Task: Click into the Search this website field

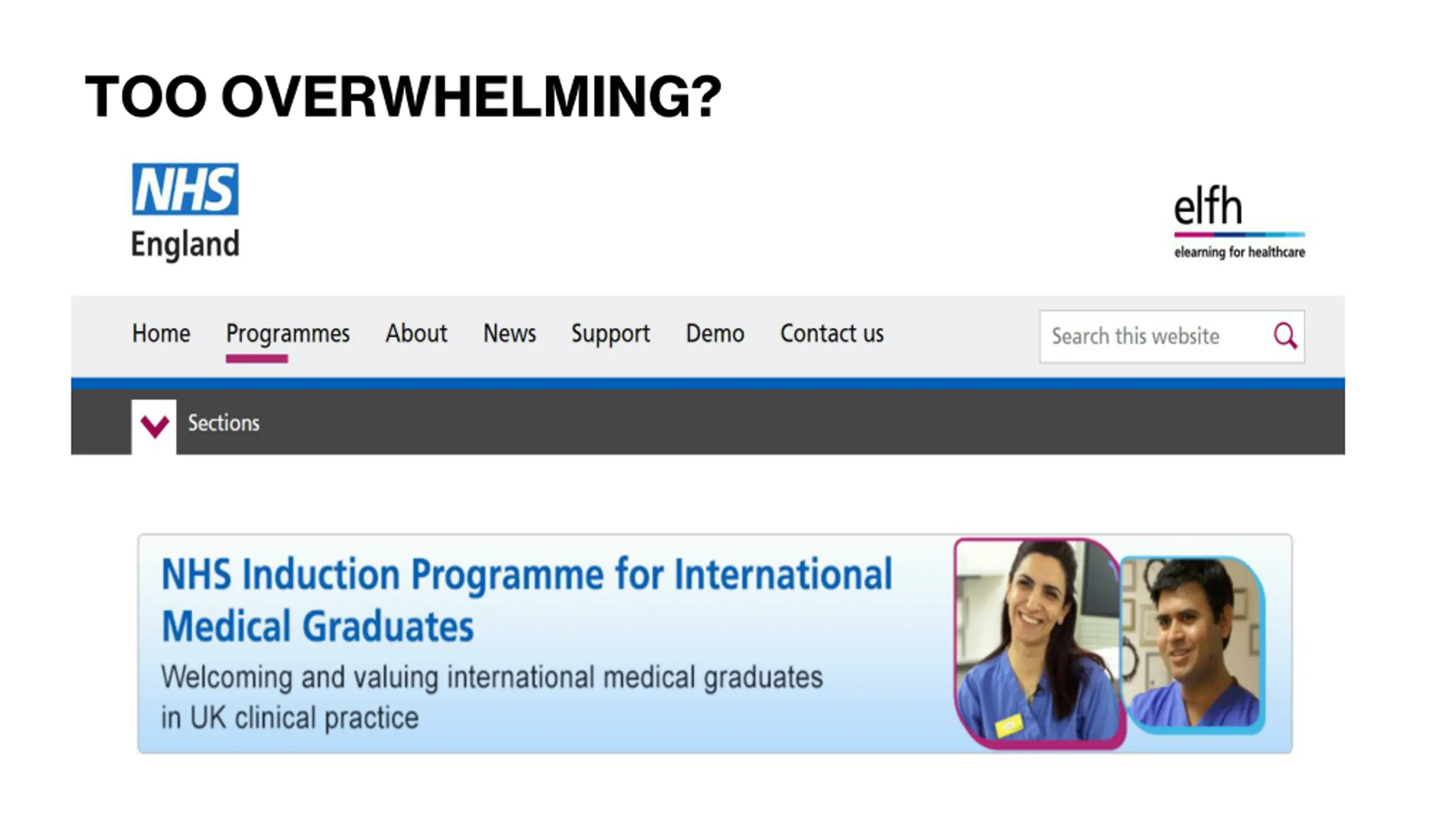Action: point(1155,337)
